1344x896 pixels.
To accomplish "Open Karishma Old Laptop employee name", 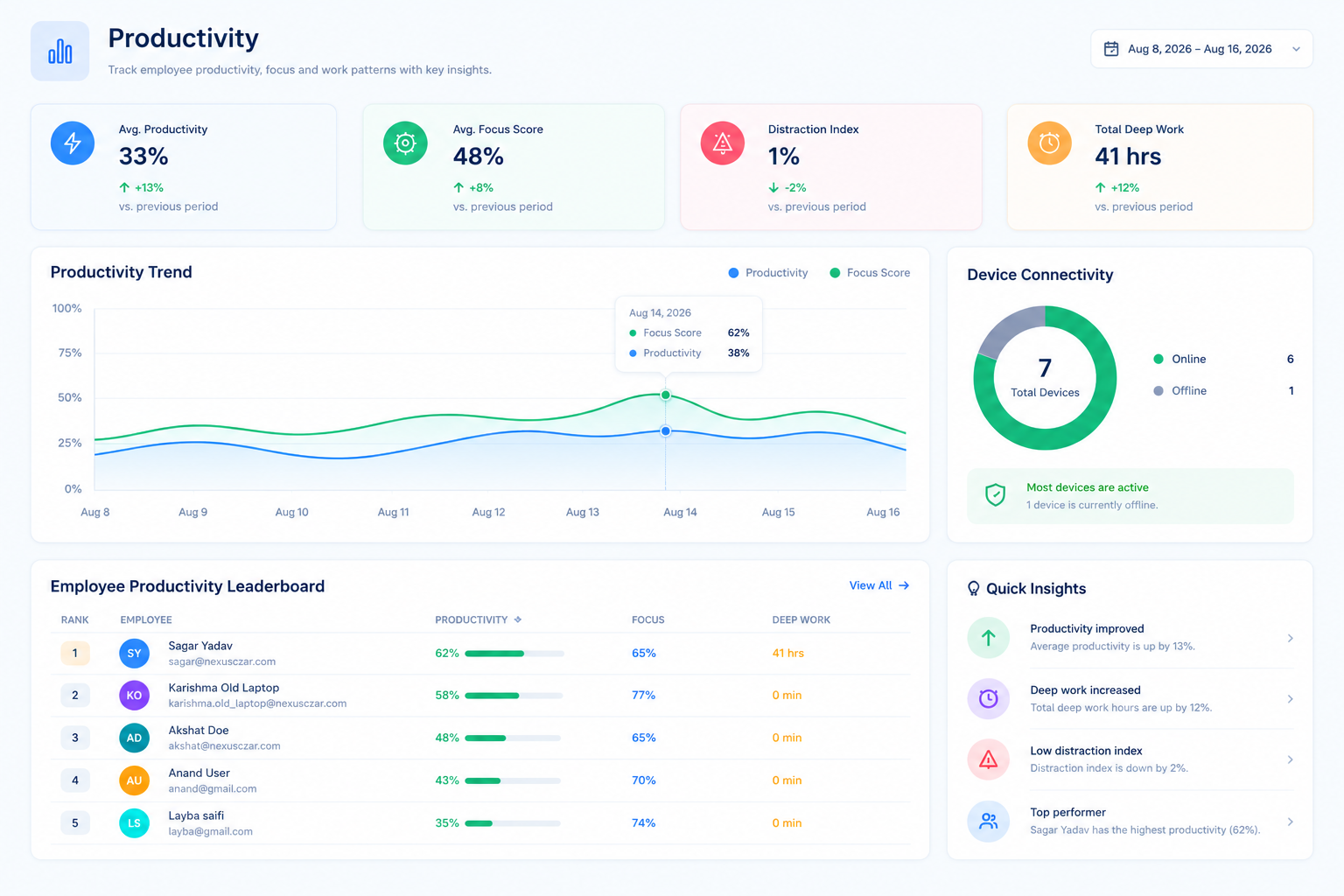I will click(224, 688).
